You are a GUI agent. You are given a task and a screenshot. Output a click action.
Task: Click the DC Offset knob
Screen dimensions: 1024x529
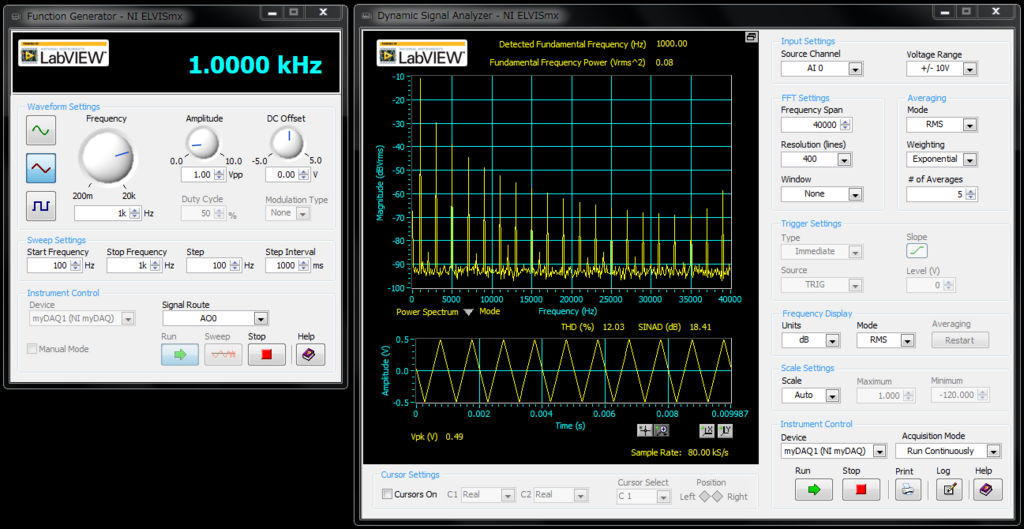(x=287, y=142)
